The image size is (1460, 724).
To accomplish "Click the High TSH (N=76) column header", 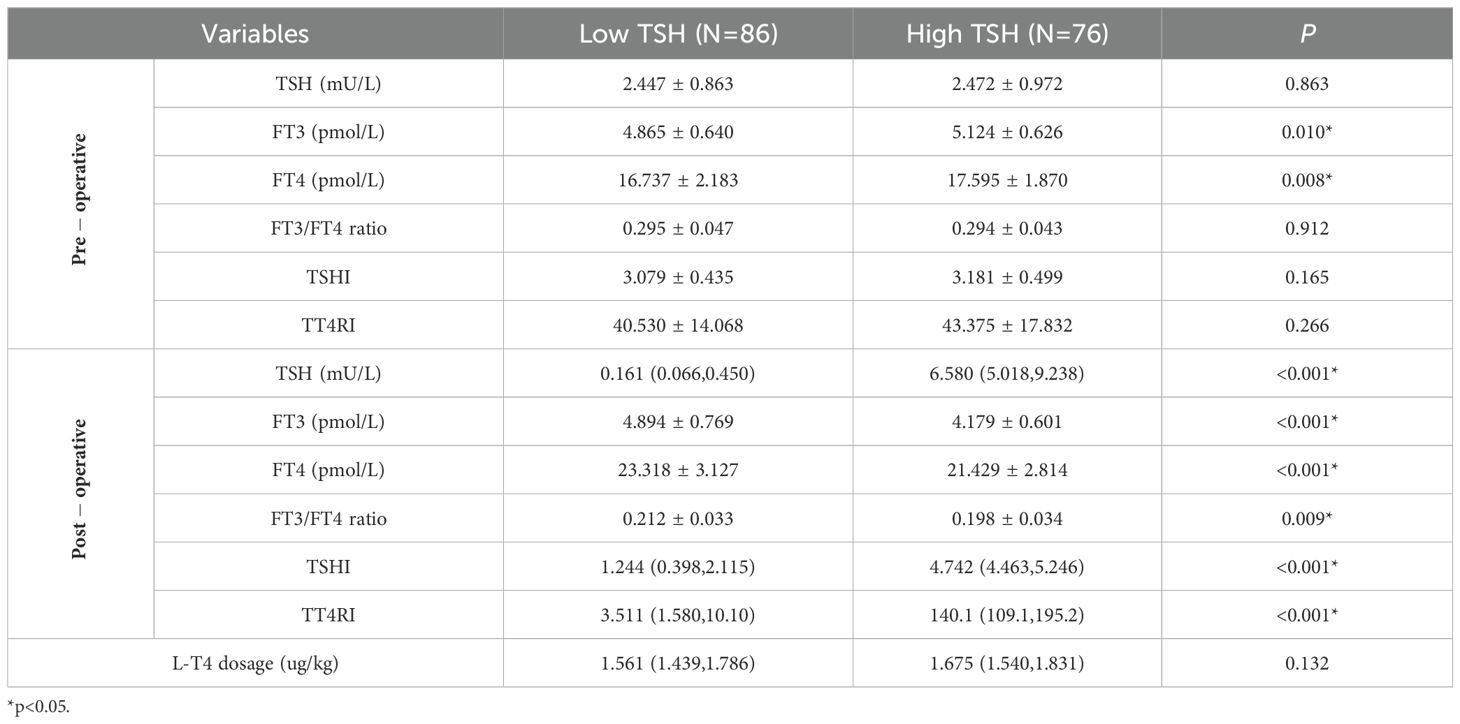I will pos(1007,34).
